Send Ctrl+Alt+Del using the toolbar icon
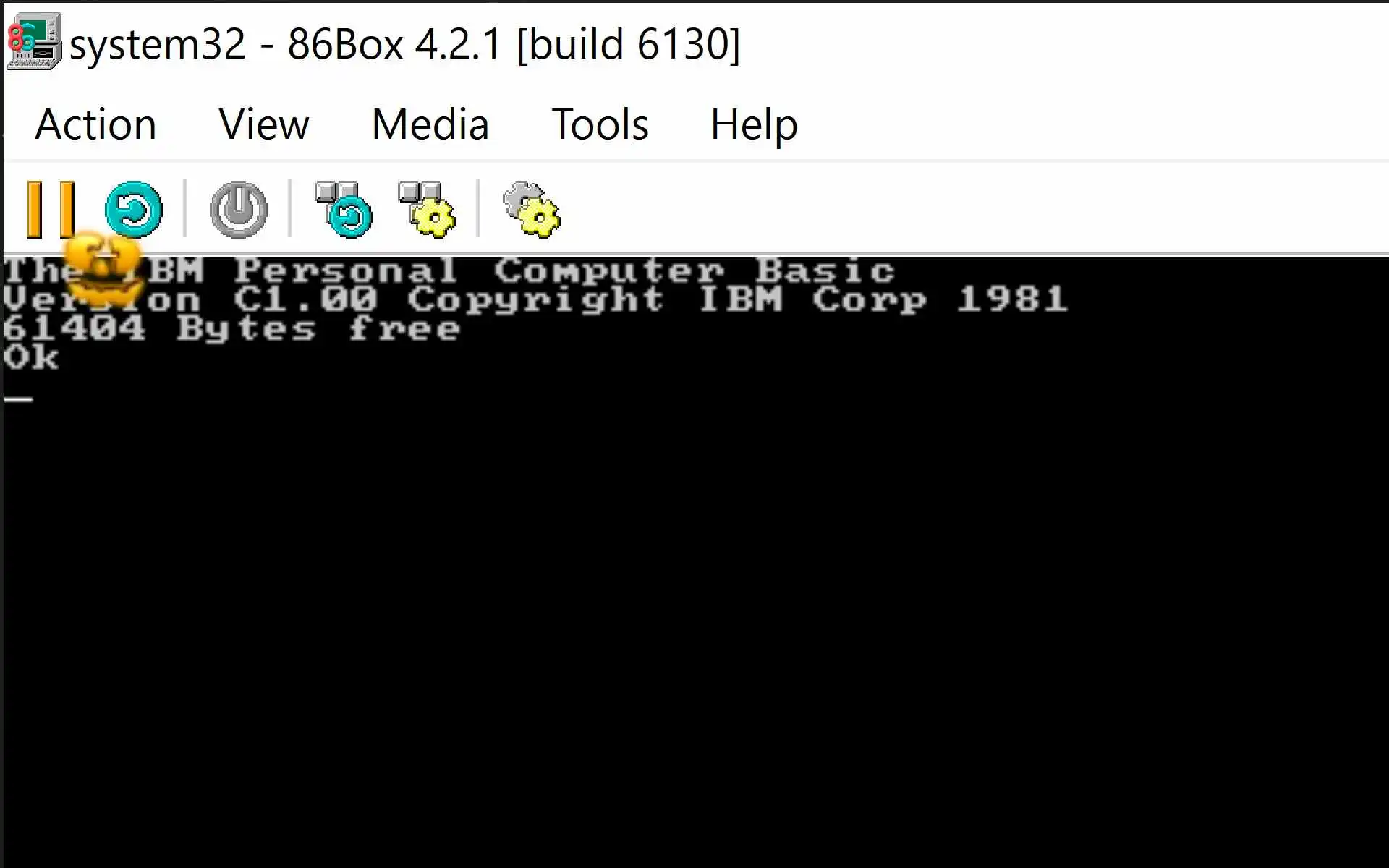The image size is (1389, 868). tap(344, 209)
